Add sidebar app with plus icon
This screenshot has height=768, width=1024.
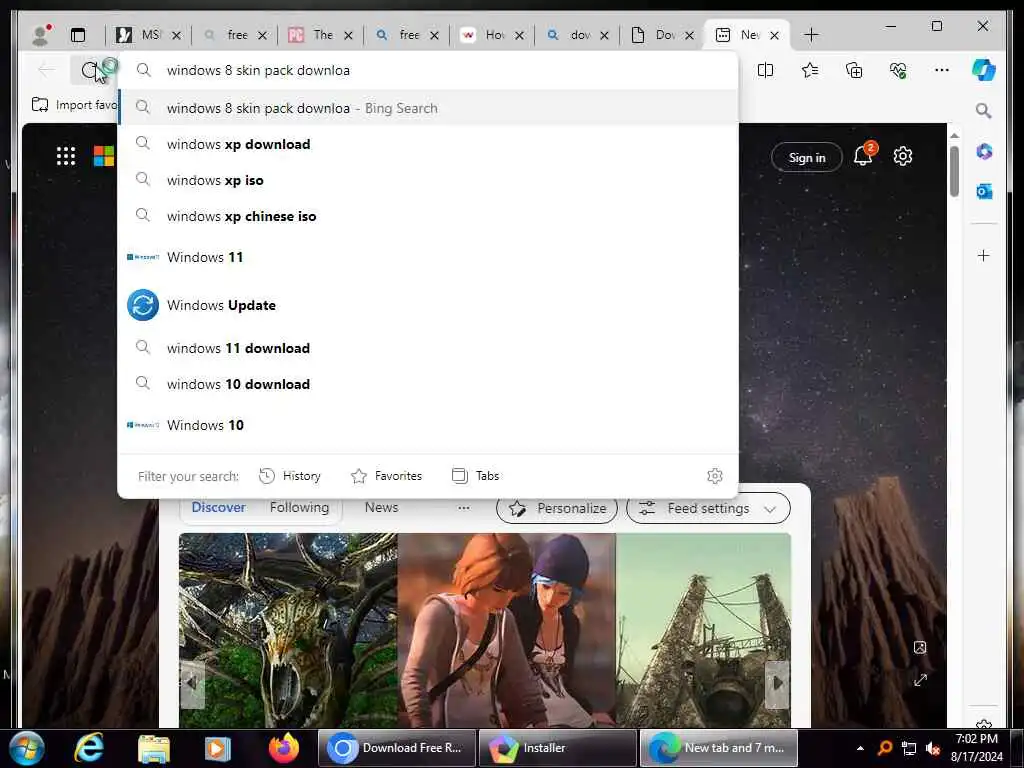(x=984, y=255)
